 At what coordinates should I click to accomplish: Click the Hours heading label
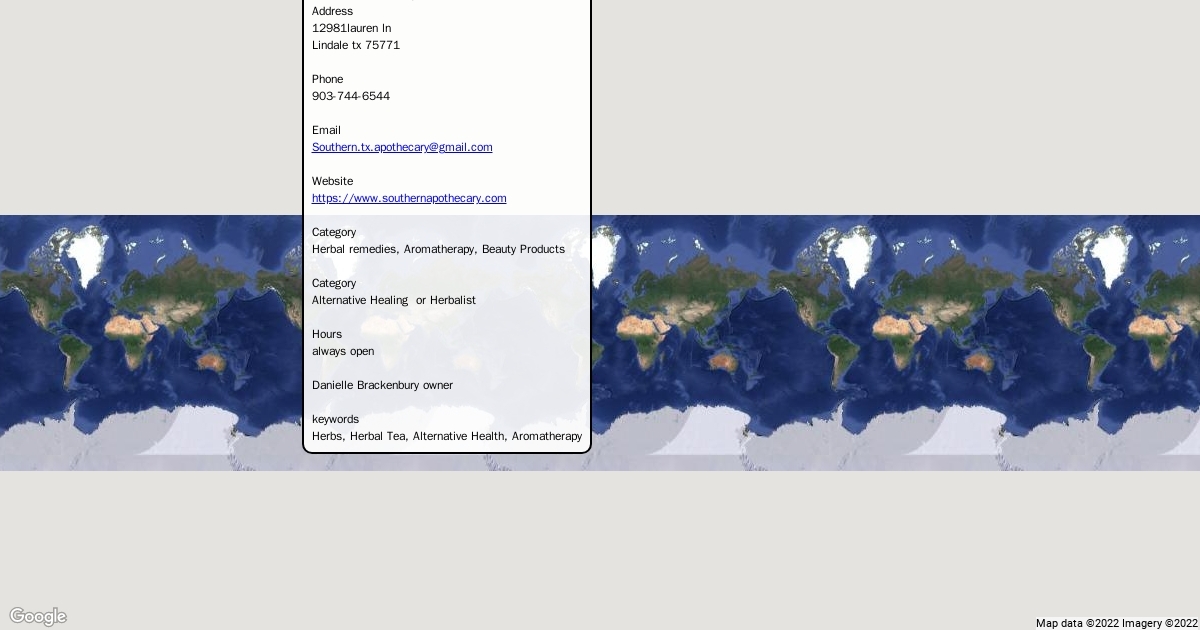pos(327,334)
